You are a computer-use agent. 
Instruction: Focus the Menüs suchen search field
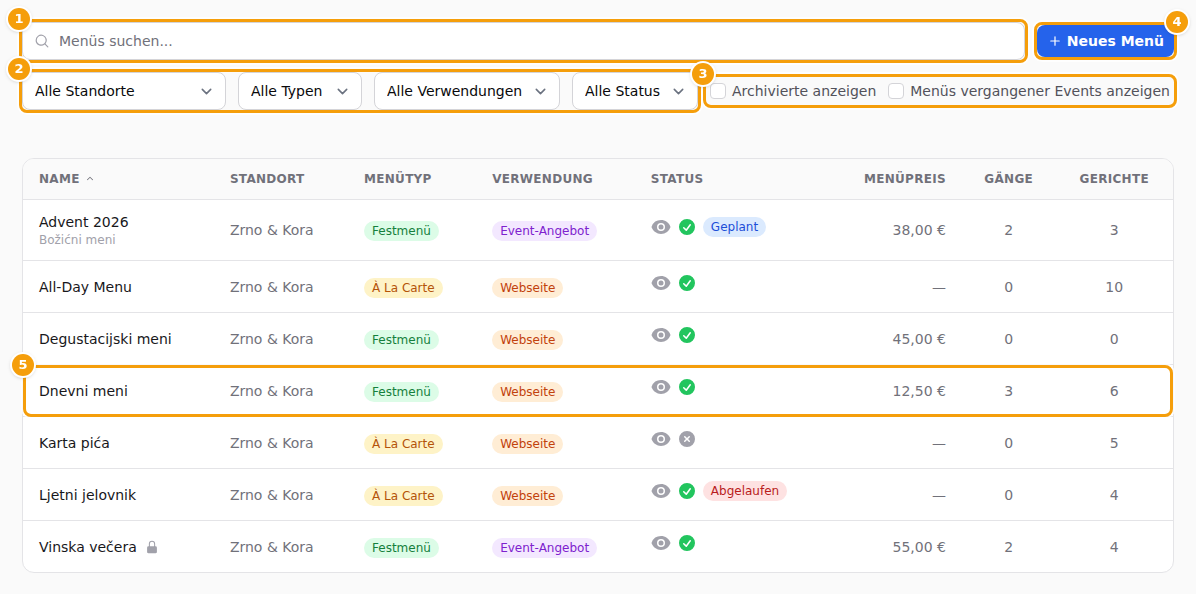tap(523, 41)
